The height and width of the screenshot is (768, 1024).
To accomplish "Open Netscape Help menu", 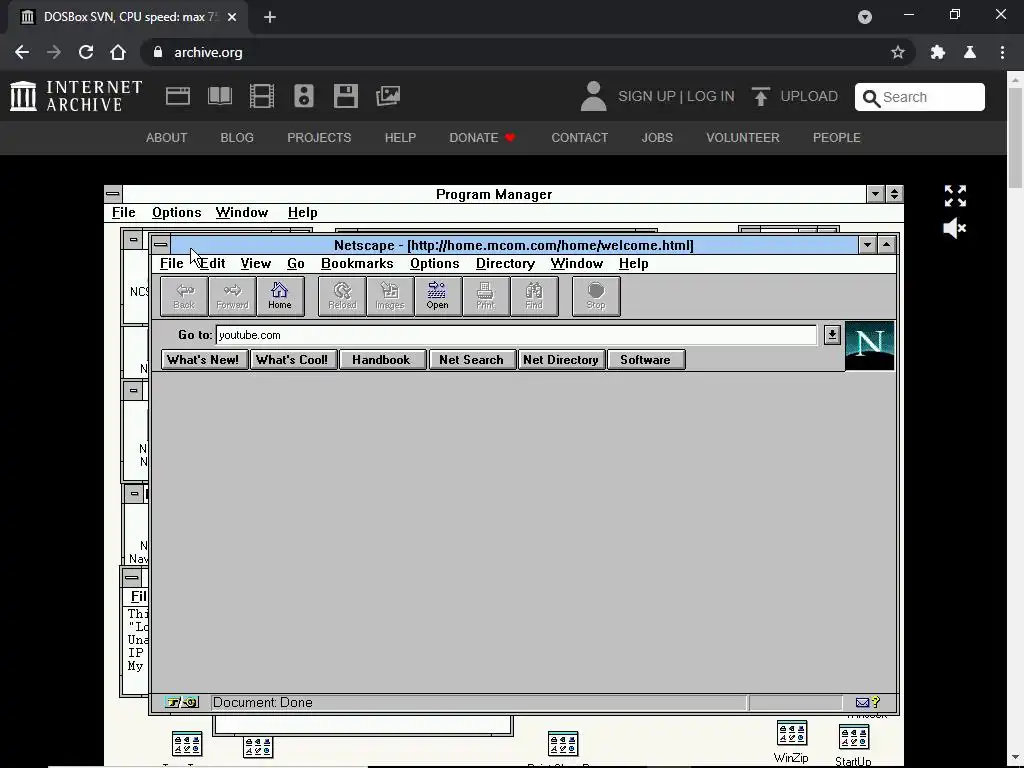I will [x=633, y=263].
